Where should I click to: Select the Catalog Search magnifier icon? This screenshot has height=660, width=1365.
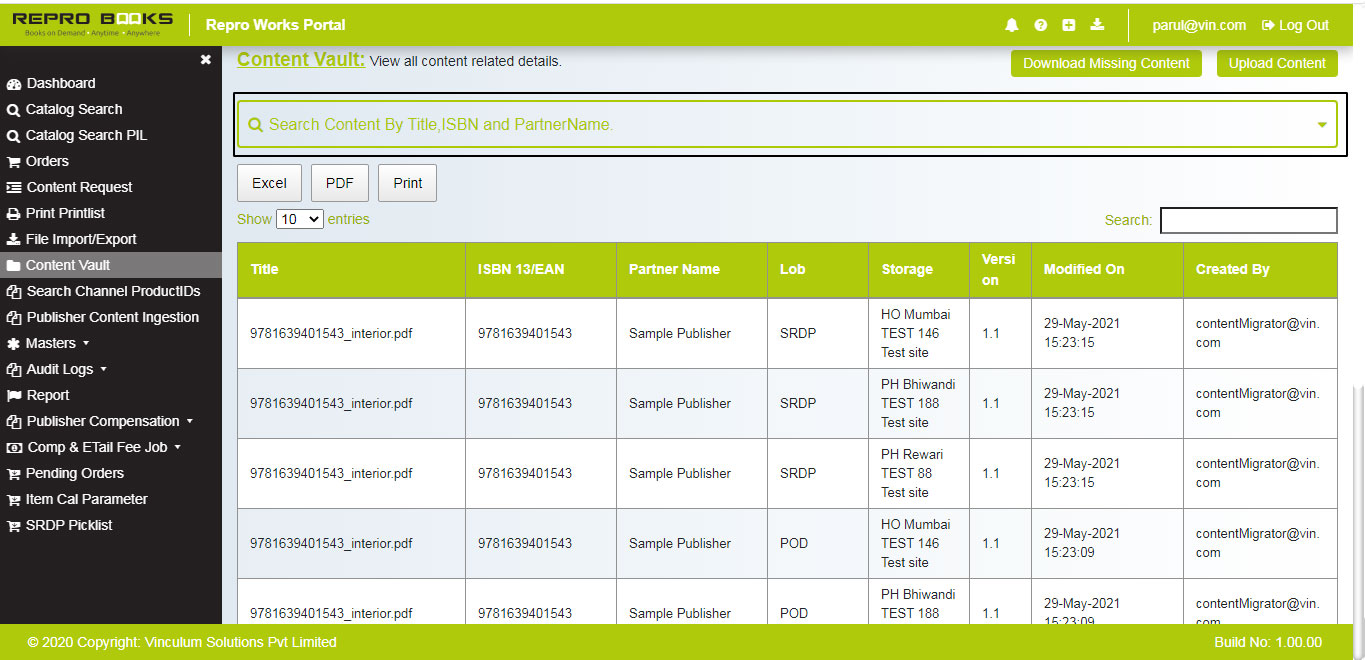click(12, 109)
